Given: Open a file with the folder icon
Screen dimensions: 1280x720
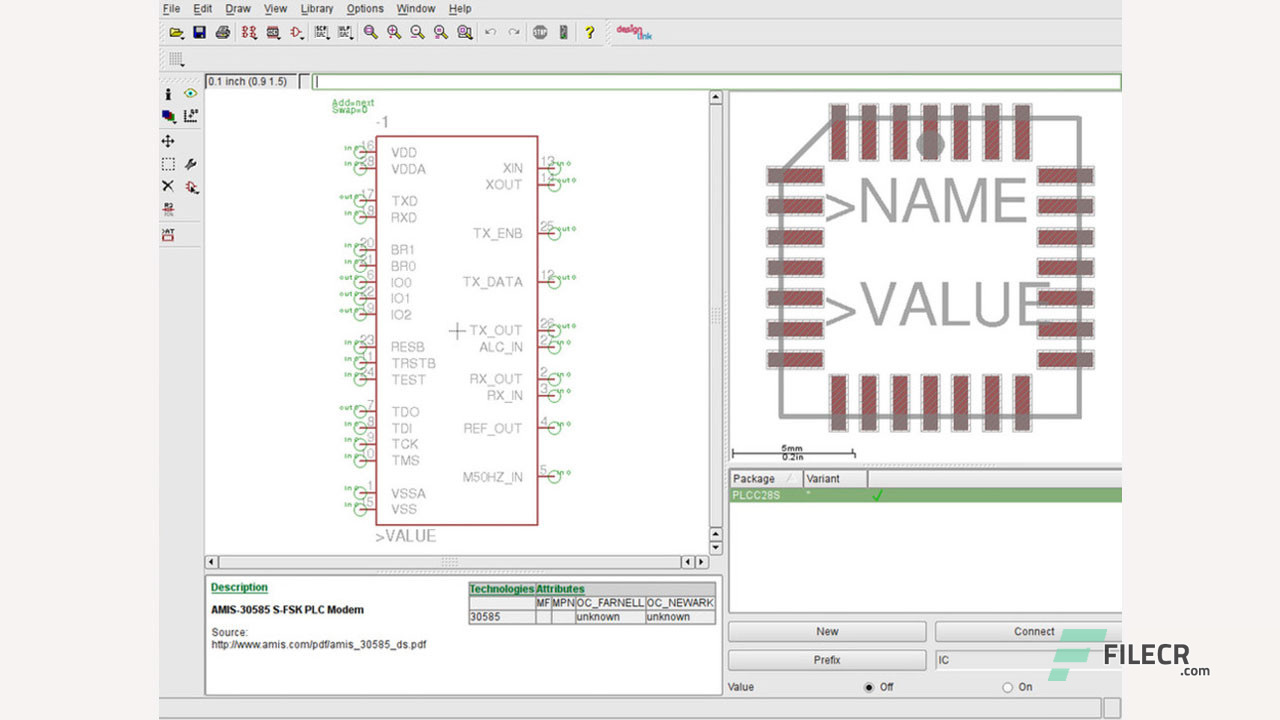Looking at the screenshot, I should coord(176,32).
